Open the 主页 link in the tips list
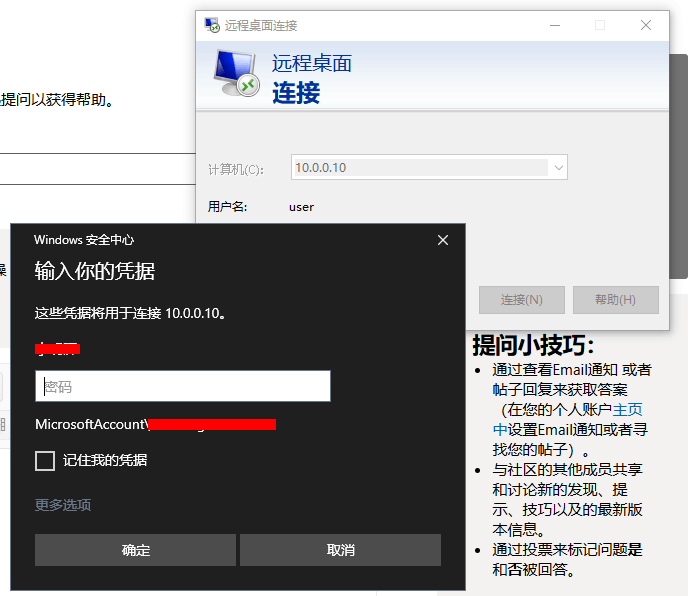 pos(627,409)
